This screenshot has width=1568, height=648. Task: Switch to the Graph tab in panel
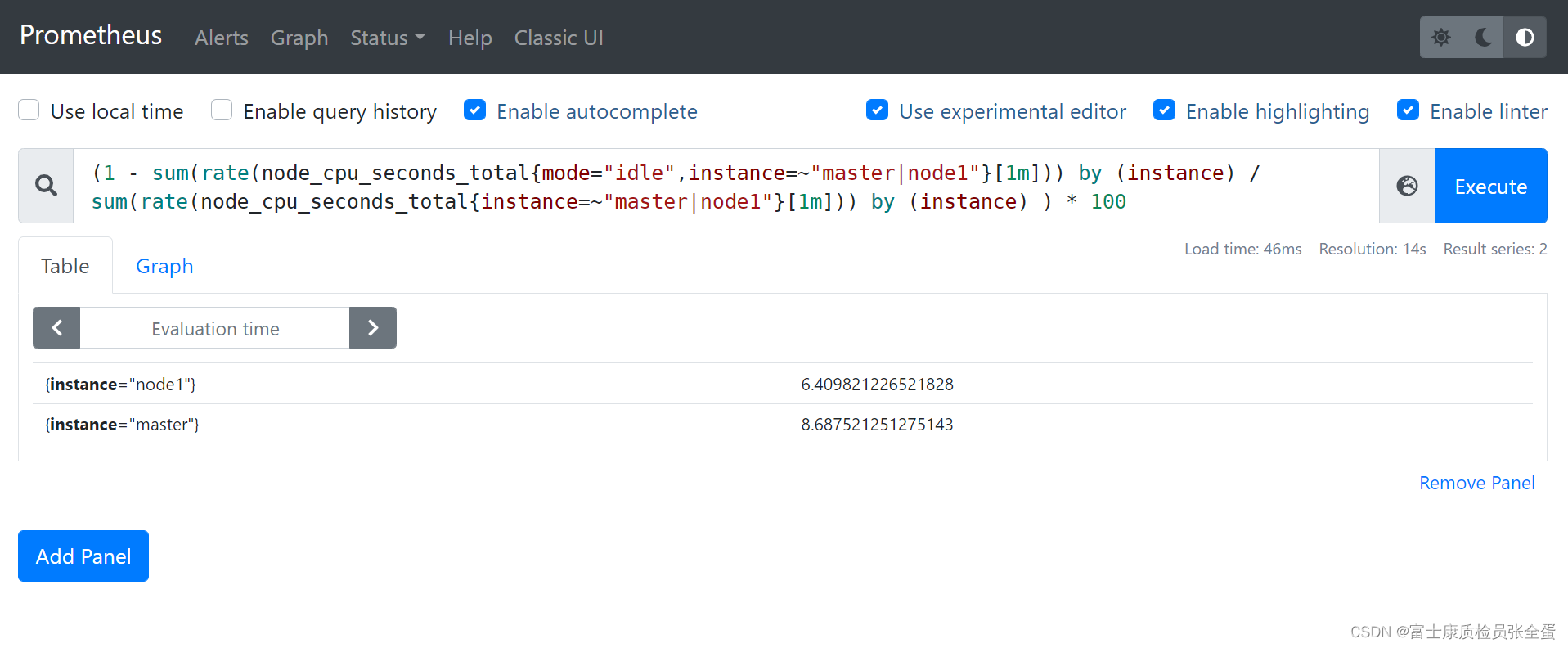click(164, 266)
